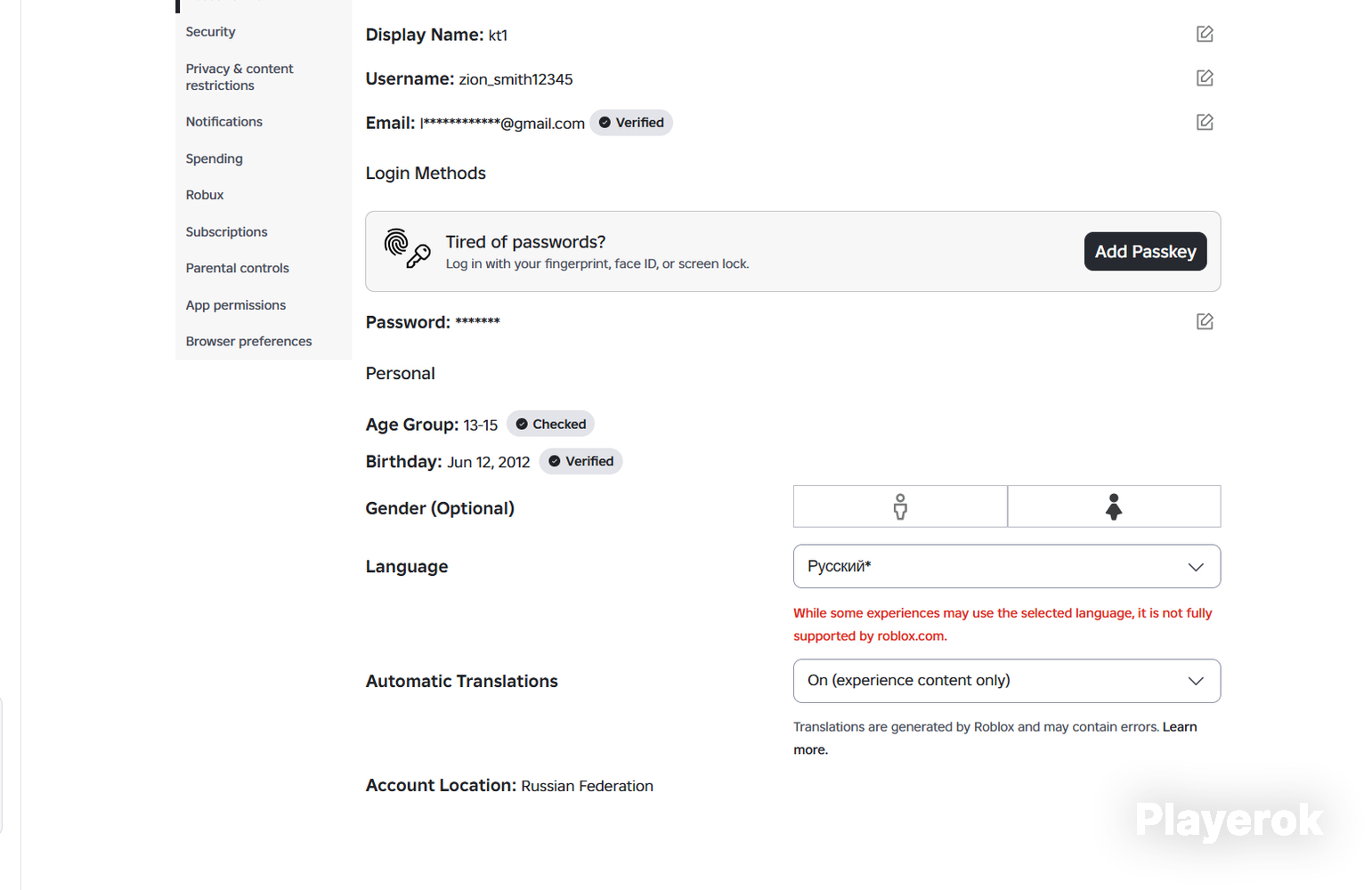Click the Age Group Checked badge
This screenshot has width=1372, height=890.
(x=550, y=425)
